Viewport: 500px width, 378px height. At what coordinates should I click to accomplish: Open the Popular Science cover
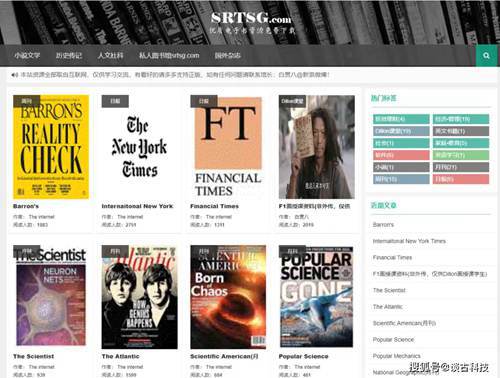tap(316, 297)
